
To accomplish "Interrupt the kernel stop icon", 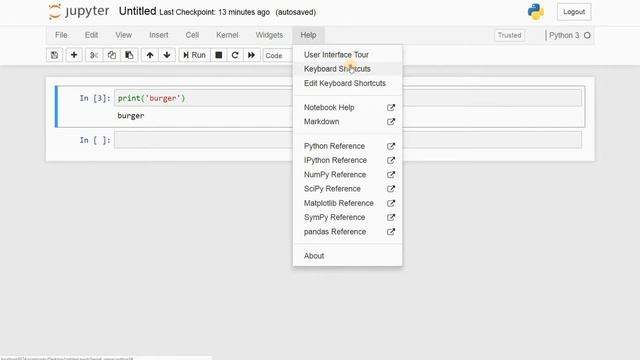I will pyautogui.click(x=219, y=55).
